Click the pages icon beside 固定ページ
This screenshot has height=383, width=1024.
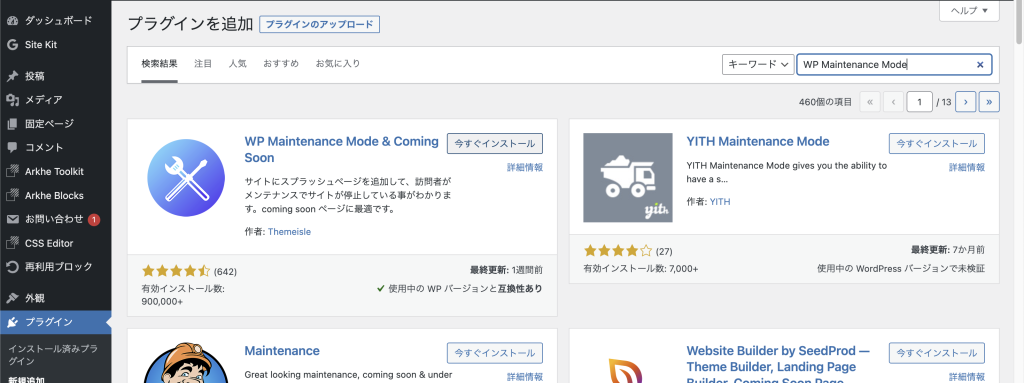[12, 124]
